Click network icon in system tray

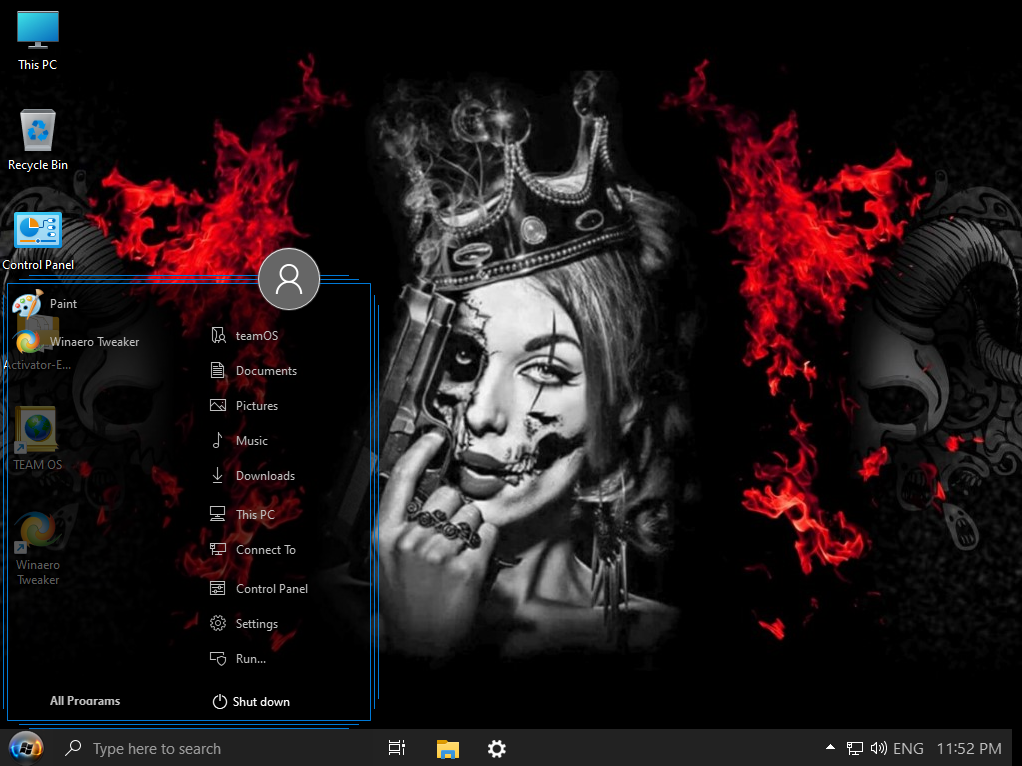(855, 748)
